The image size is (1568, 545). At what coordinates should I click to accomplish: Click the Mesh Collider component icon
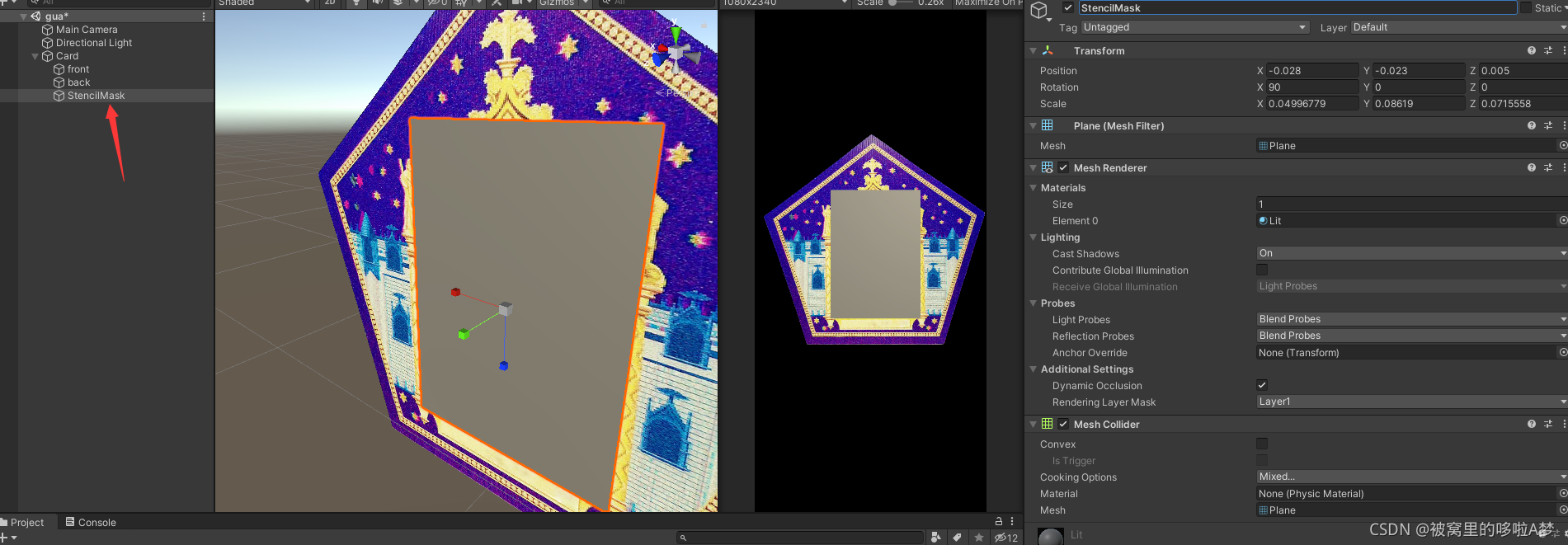1048,424
